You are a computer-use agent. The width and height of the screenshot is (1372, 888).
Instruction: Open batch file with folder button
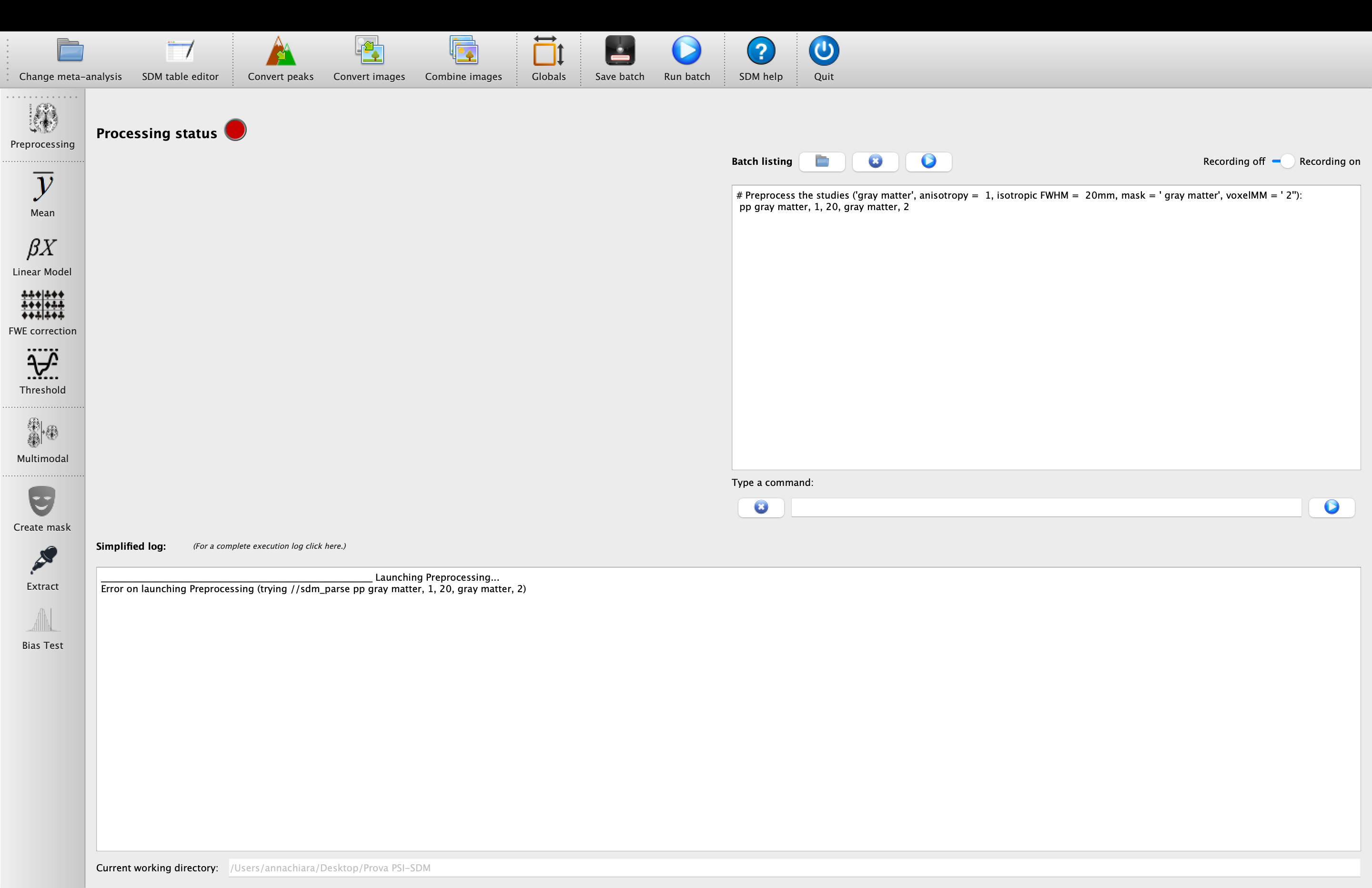(x=822, y=161)
